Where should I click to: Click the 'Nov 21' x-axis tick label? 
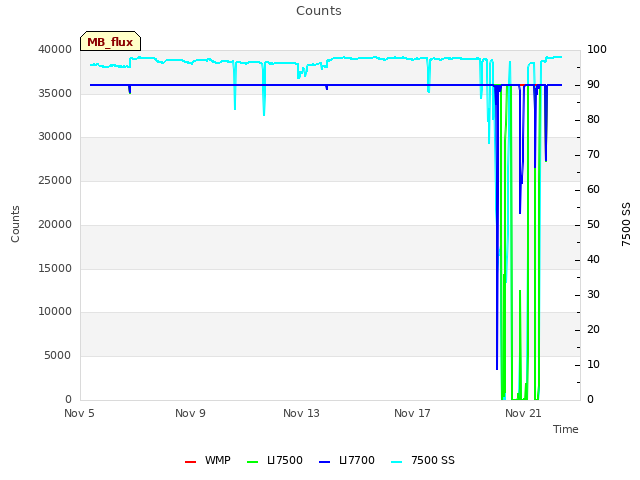click(x=523, y=413)
